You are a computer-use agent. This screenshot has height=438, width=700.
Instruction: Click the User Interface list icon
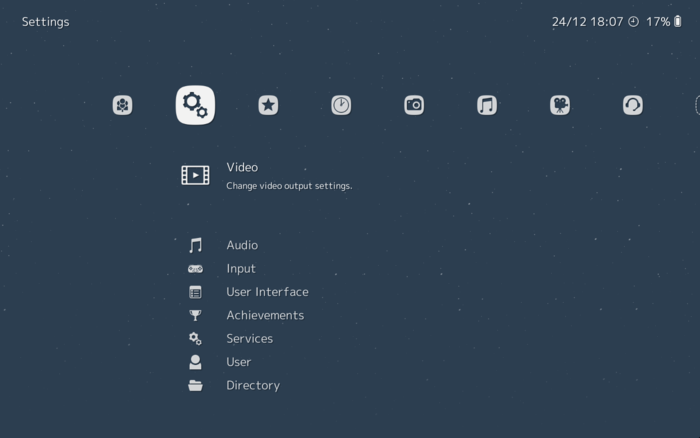[195, 292]
